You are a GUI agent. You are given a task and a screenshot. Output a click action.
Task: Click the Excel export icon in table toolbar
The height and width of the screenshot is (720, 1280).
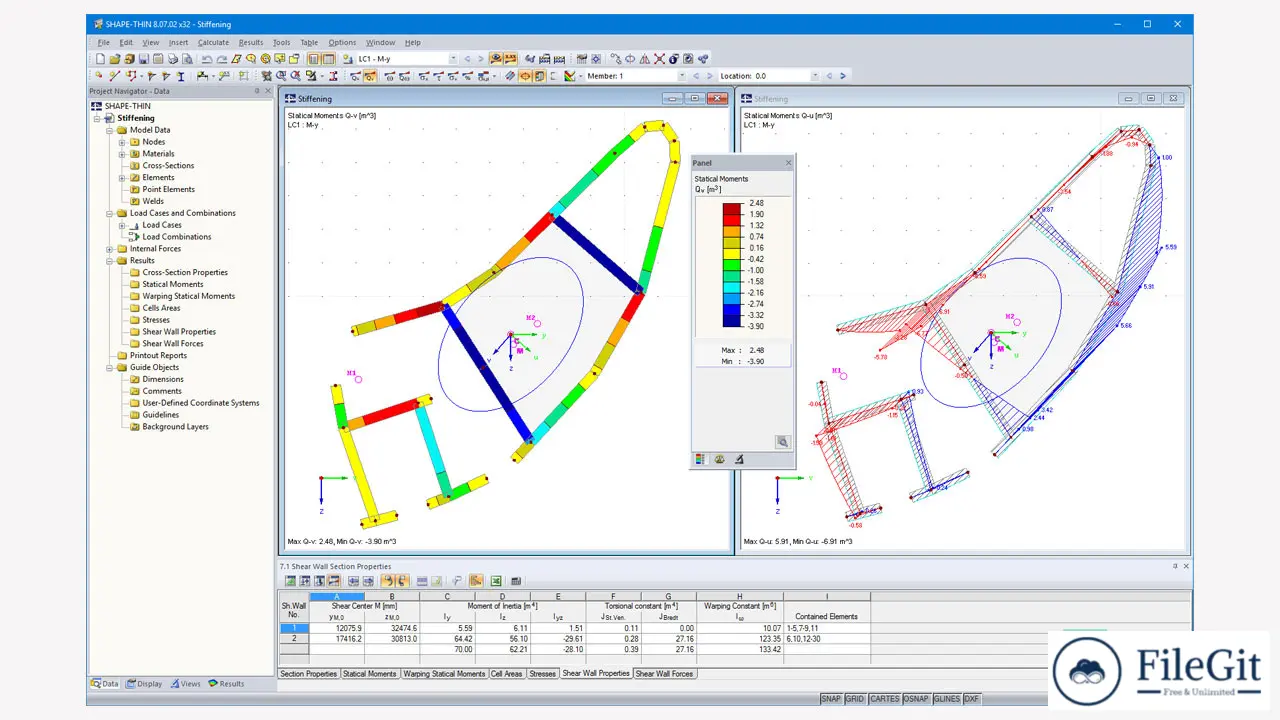pyautogui.click(x=496, y=580)
